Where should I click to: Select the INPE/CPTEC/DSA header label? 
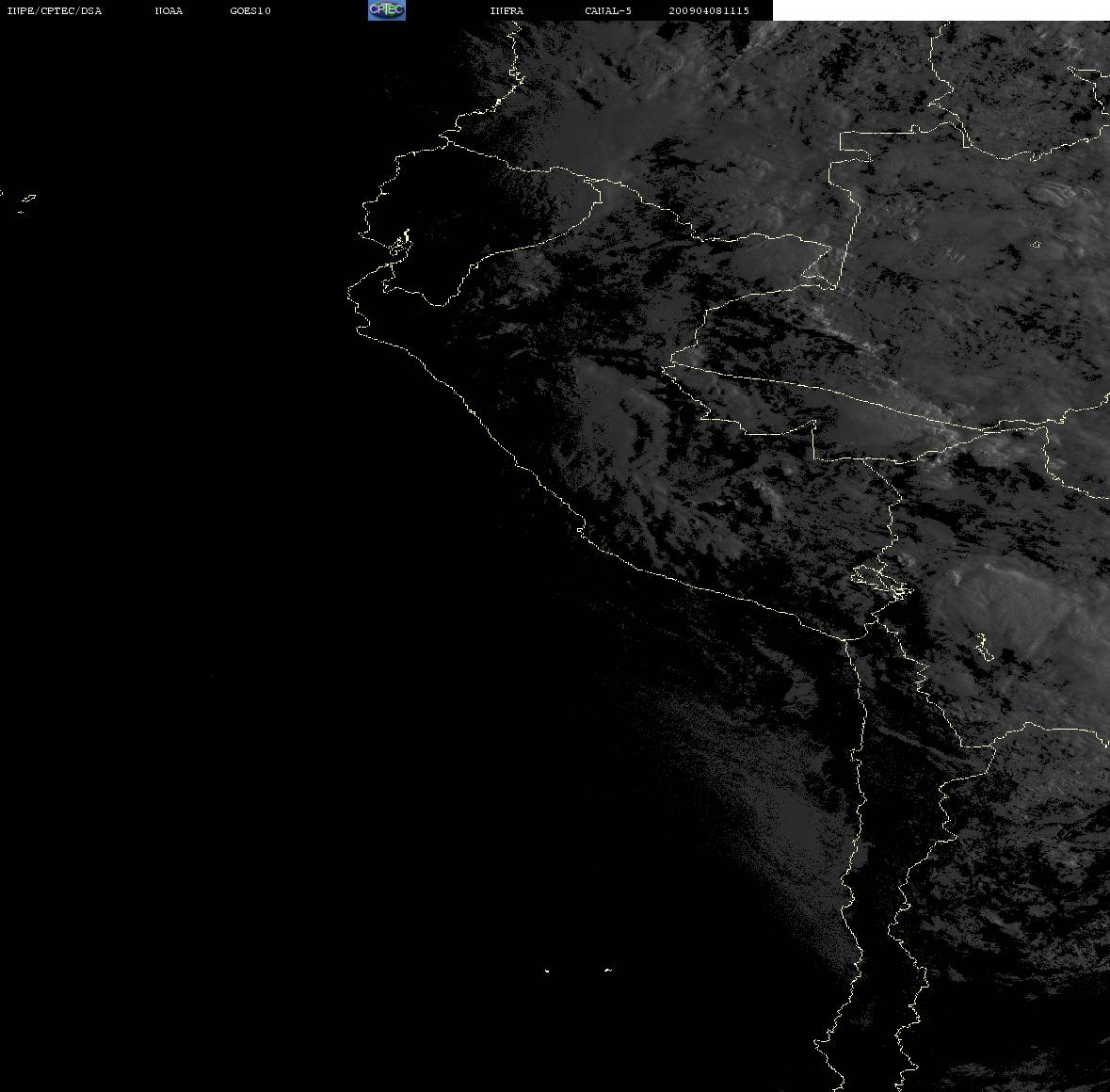pyautogui.click(x=55, y=10)
